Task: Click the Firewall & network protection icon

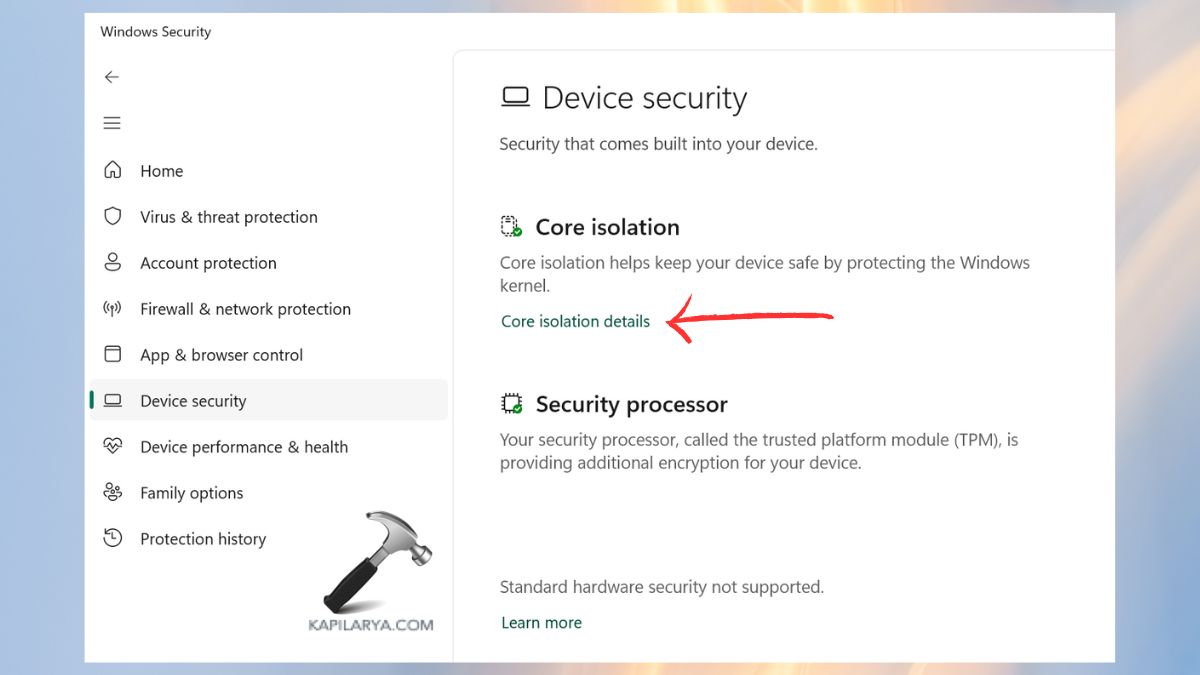Action: 113,308
